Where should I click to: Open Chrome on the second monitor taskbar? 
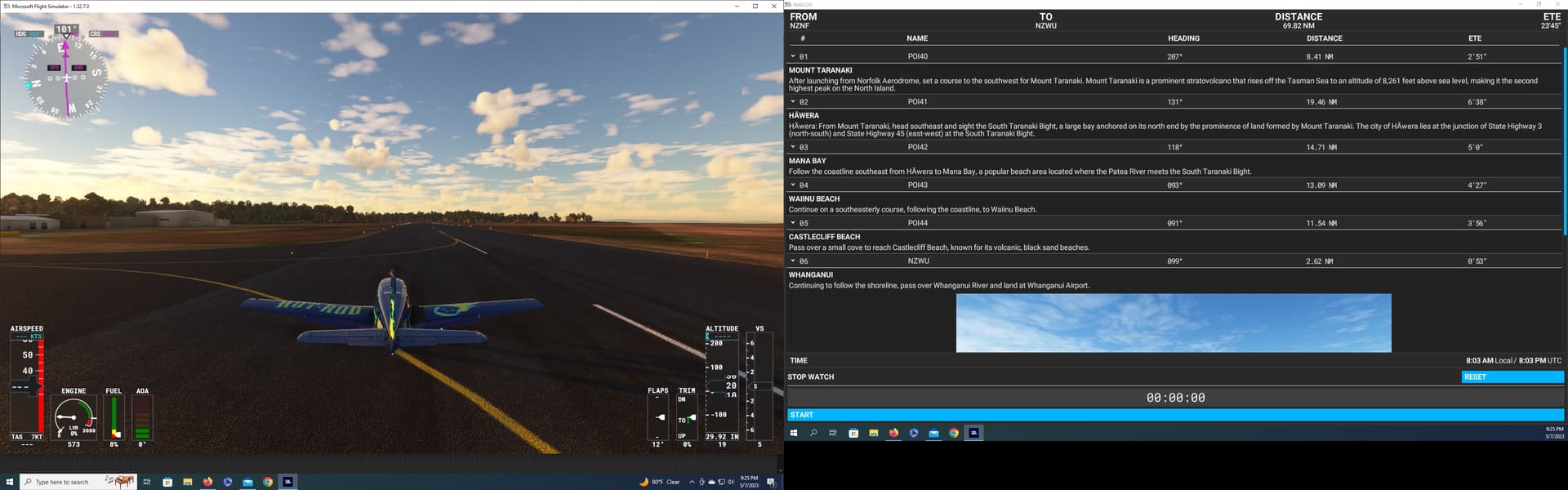tap(954, 433)
